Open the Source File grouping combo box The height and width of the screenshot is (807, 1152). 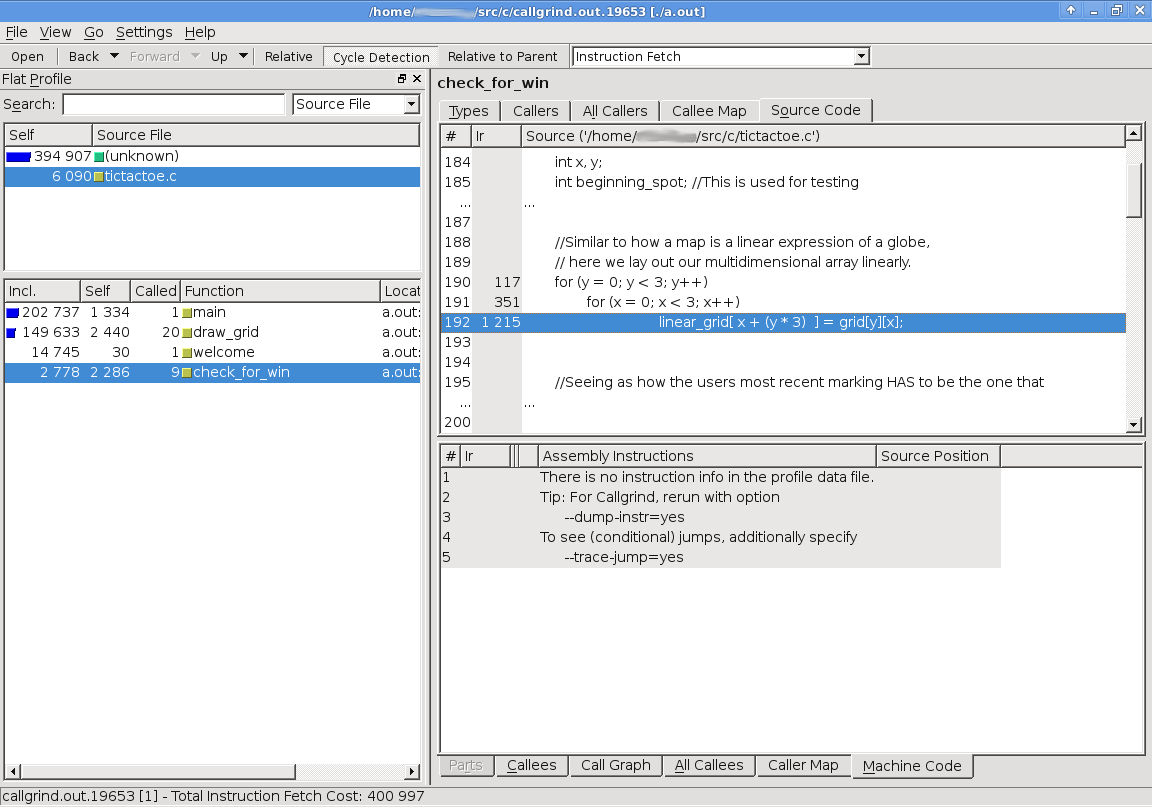[x=356, y=104]
